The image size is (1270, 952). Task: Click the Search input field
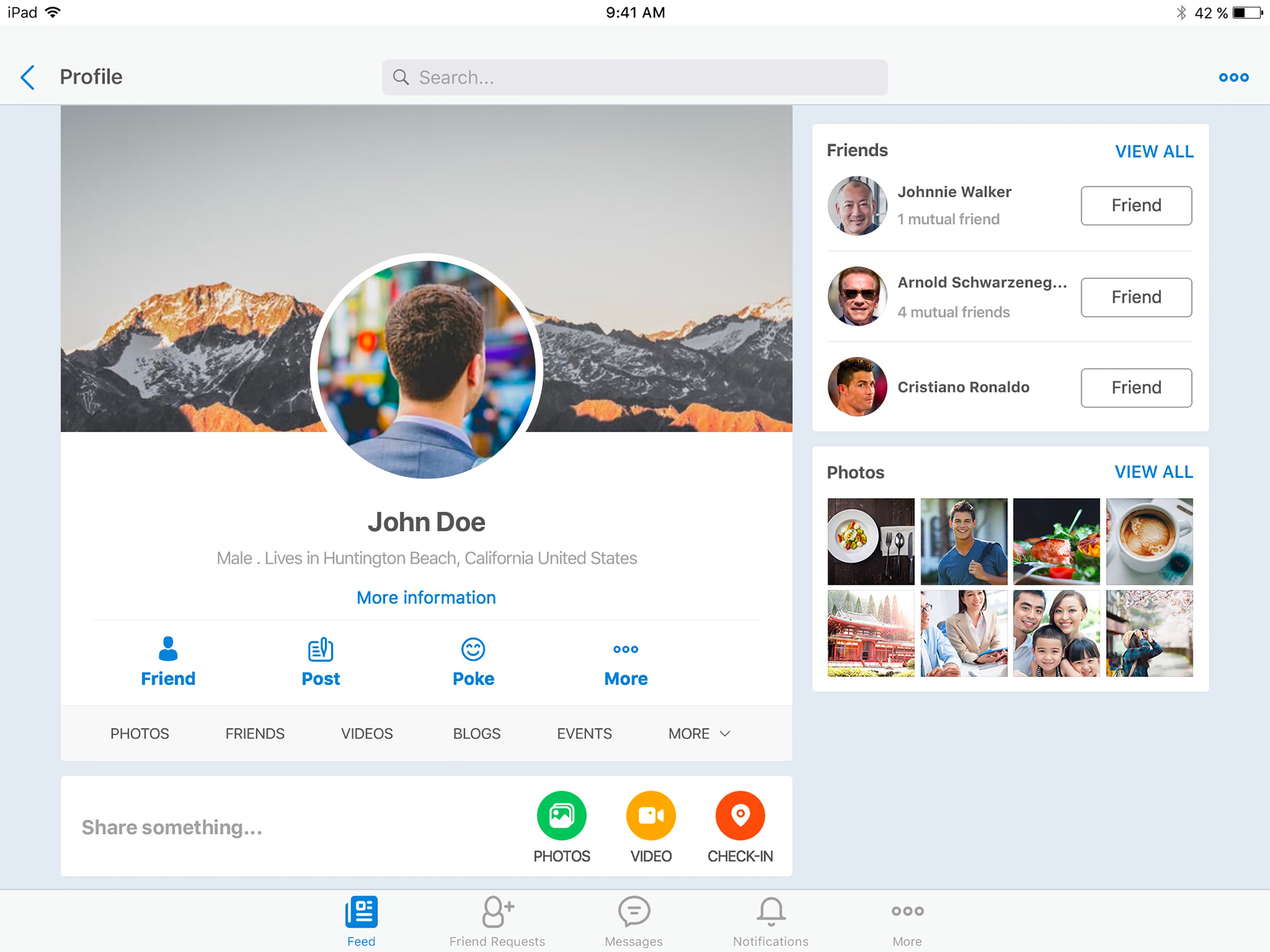[635, 77]
